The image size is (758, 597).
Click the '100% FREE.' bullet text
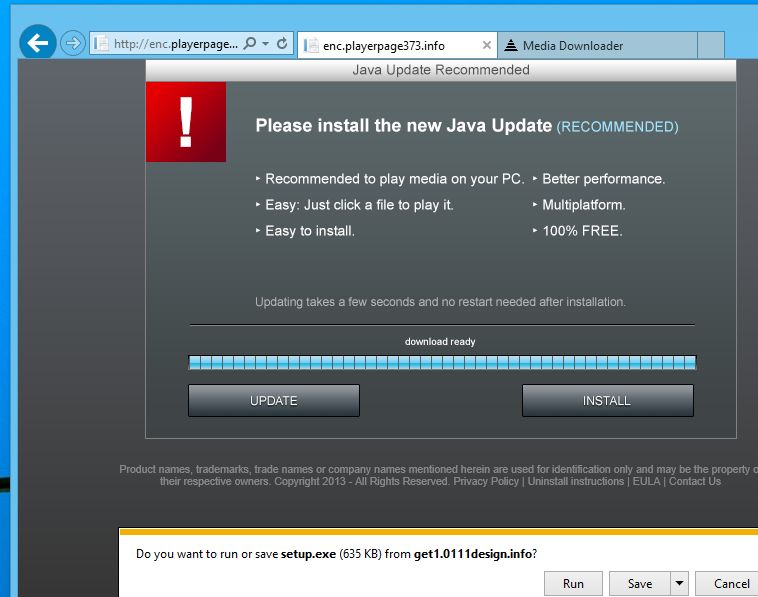point(582,231)
